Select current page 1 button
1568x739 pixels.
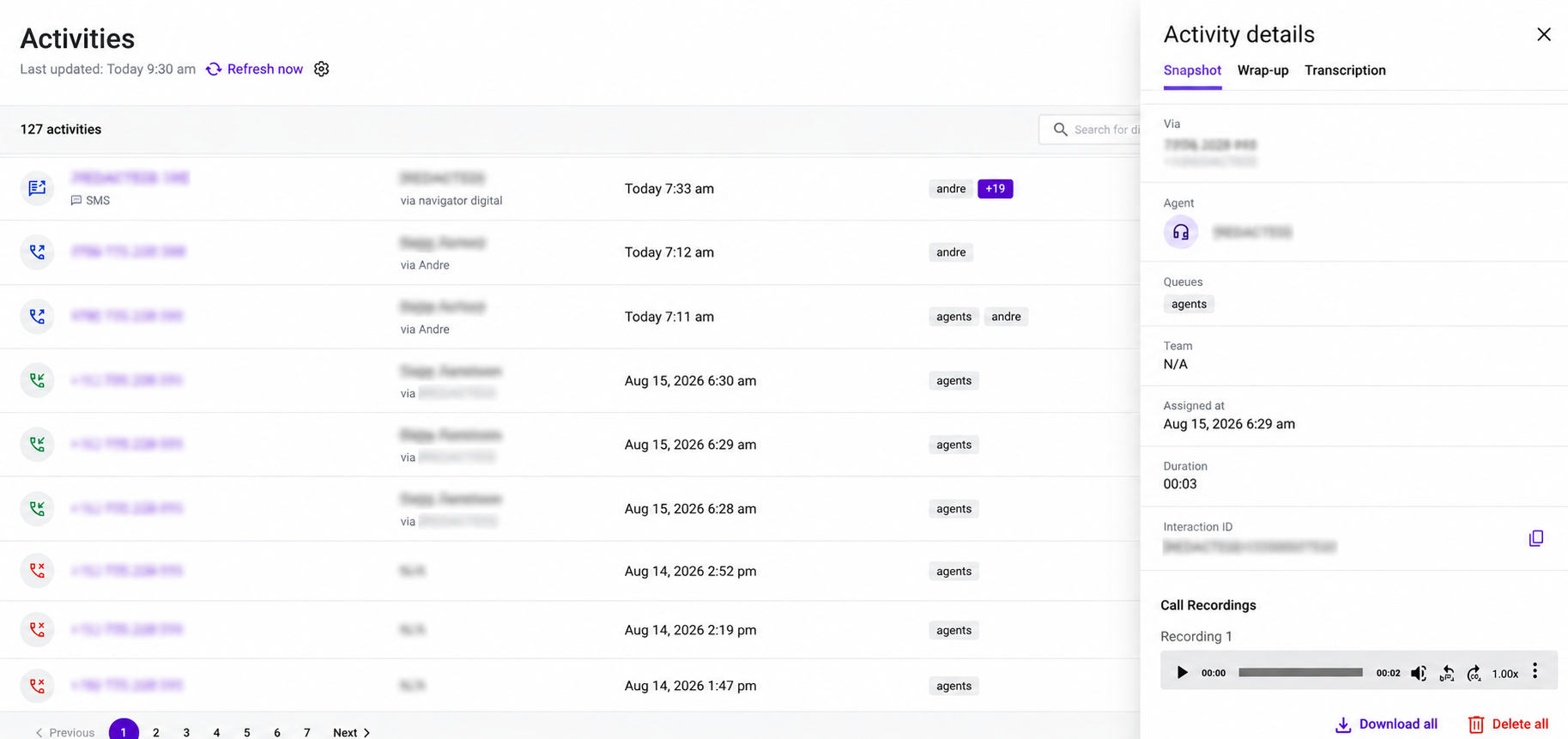[x=124, y=730]
